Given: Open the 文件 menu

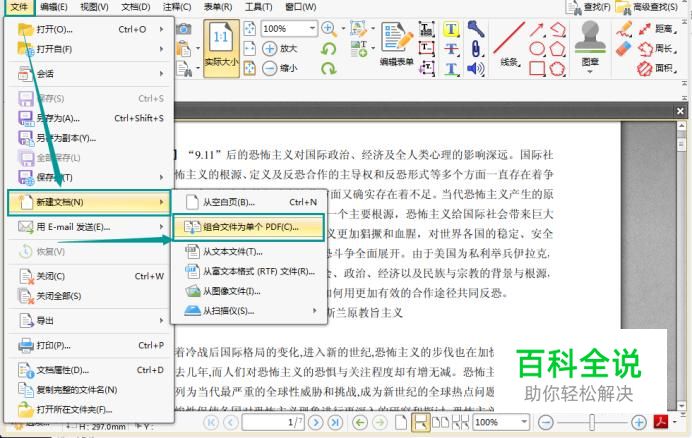Looking at the screenshot, I should point(19,7).
